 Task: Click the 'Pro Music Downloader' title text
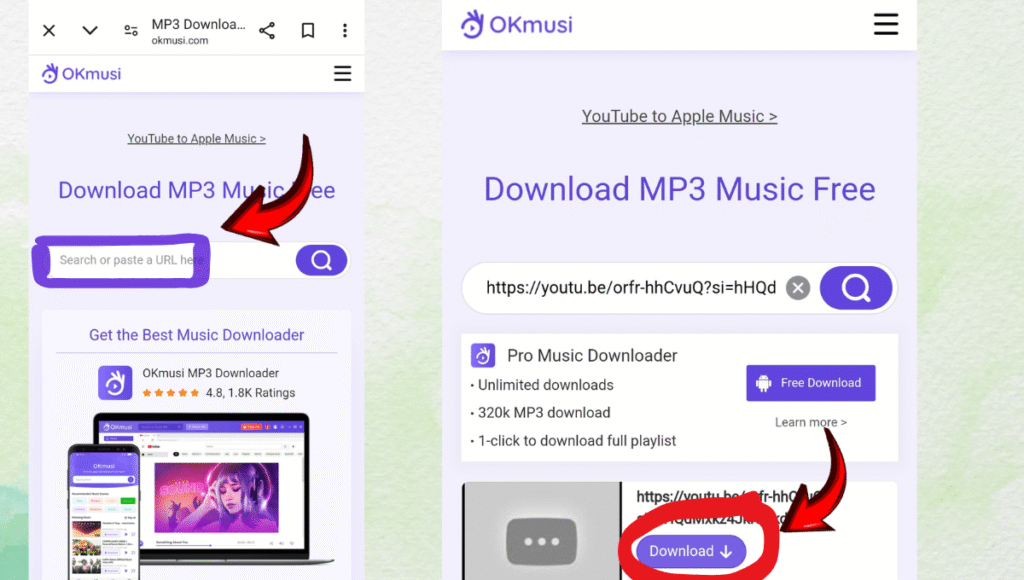pyautogui.click(x=592, y=356)
